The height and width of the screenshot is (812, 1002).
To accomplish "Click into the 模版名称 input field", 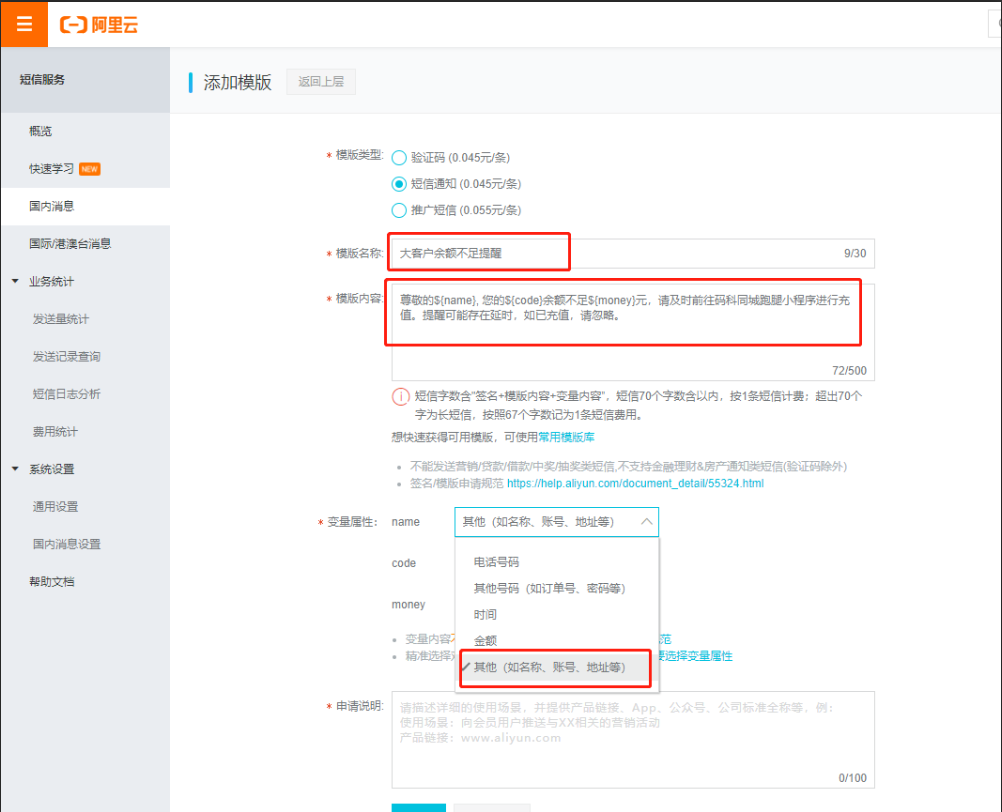I will point(610,254).
